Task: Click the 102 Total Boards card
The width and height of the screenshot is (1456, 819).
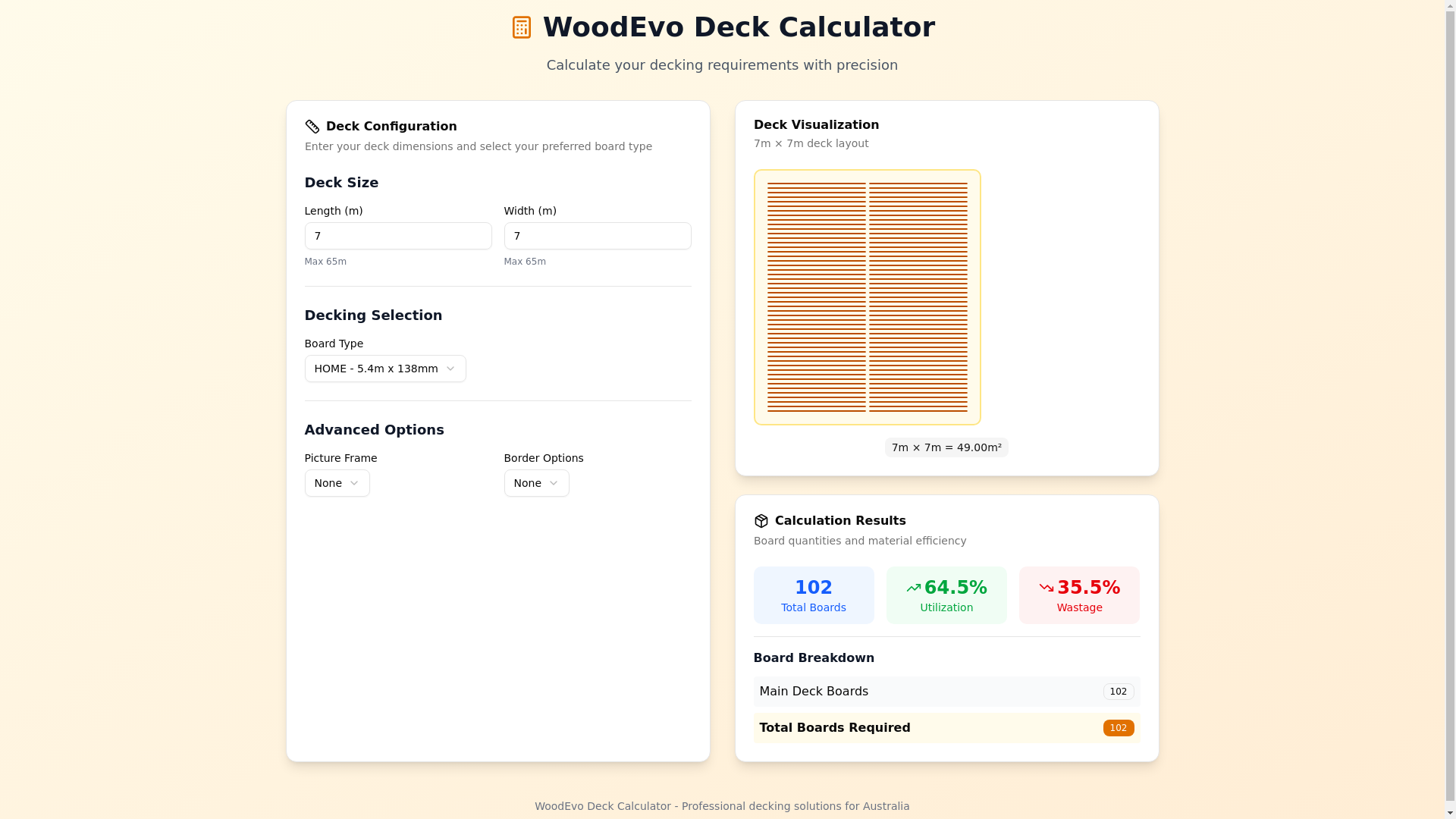Action: (814, 595)
